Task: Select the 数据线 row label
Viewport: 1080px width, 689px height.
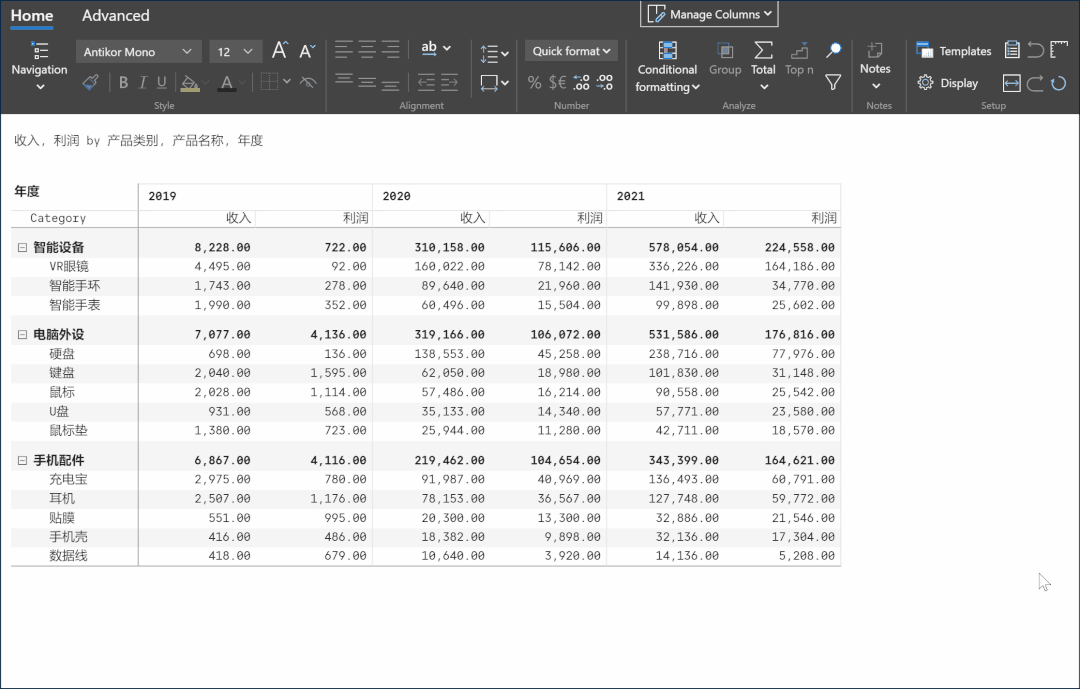Action: (x=68, y=556)
